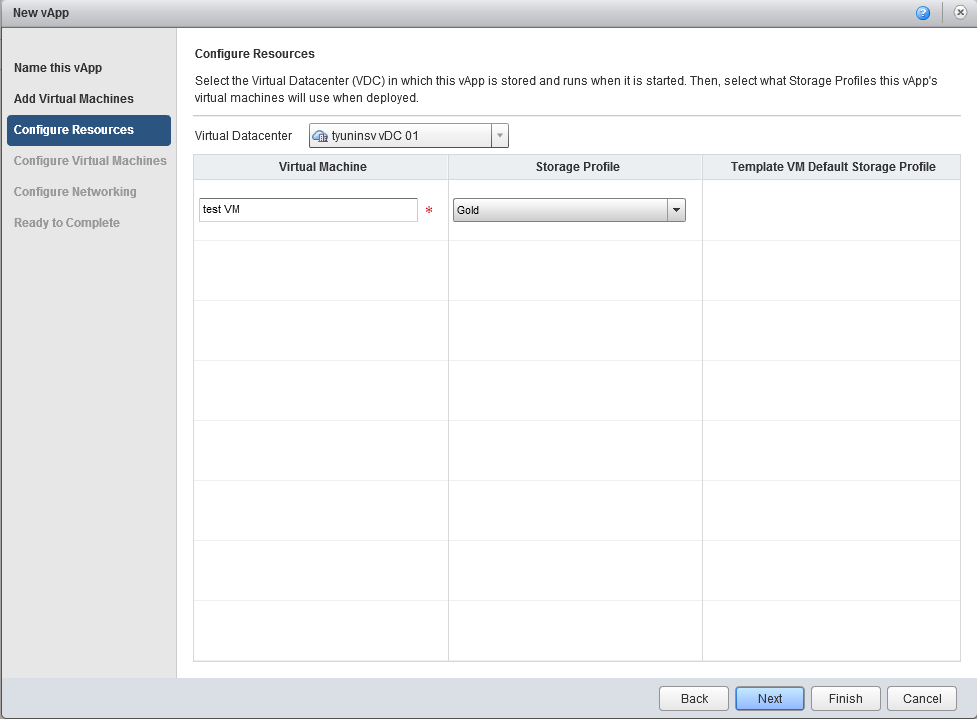Click the Storage Profile column header

(x=577, y=167)
